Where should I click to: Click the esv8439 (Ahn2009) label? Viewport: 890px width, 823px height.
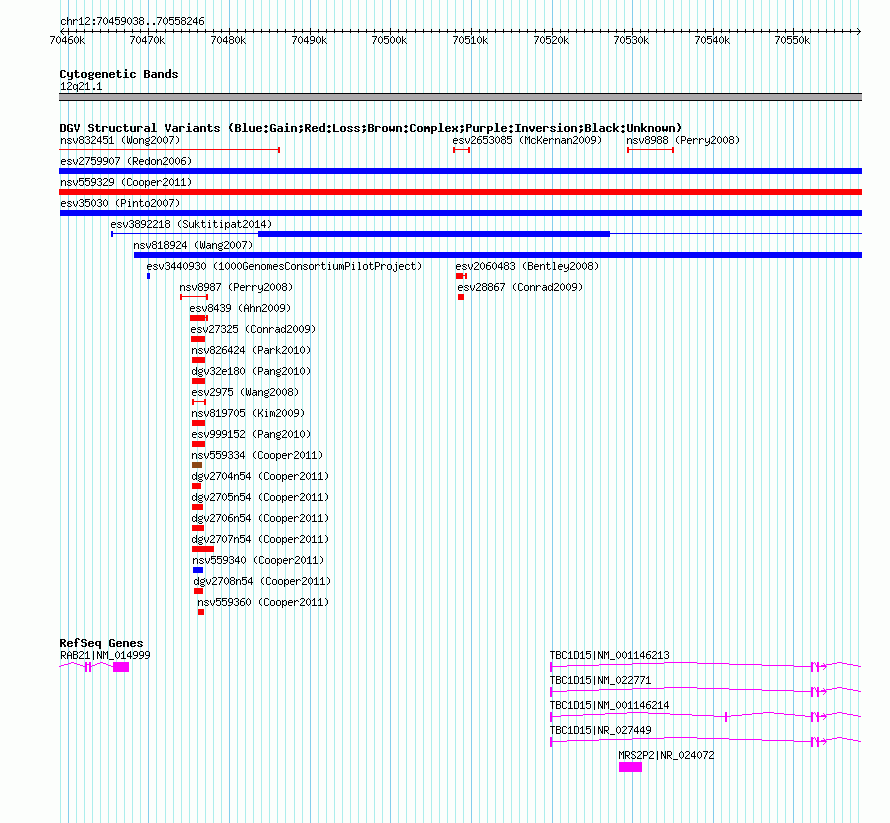(x=240, y=308)
